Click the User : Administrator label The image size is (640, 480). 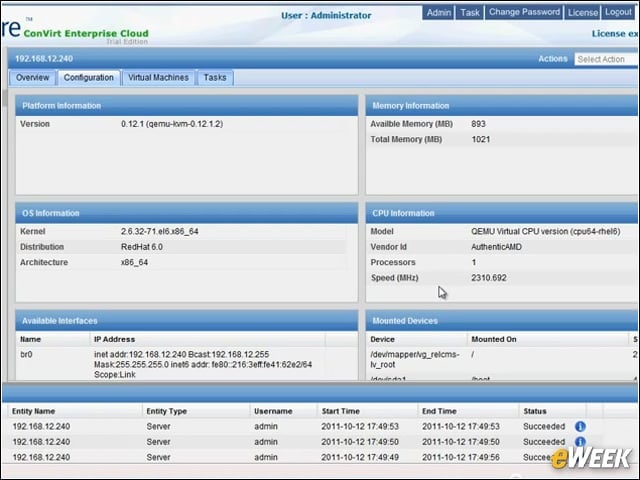point(326,16)
